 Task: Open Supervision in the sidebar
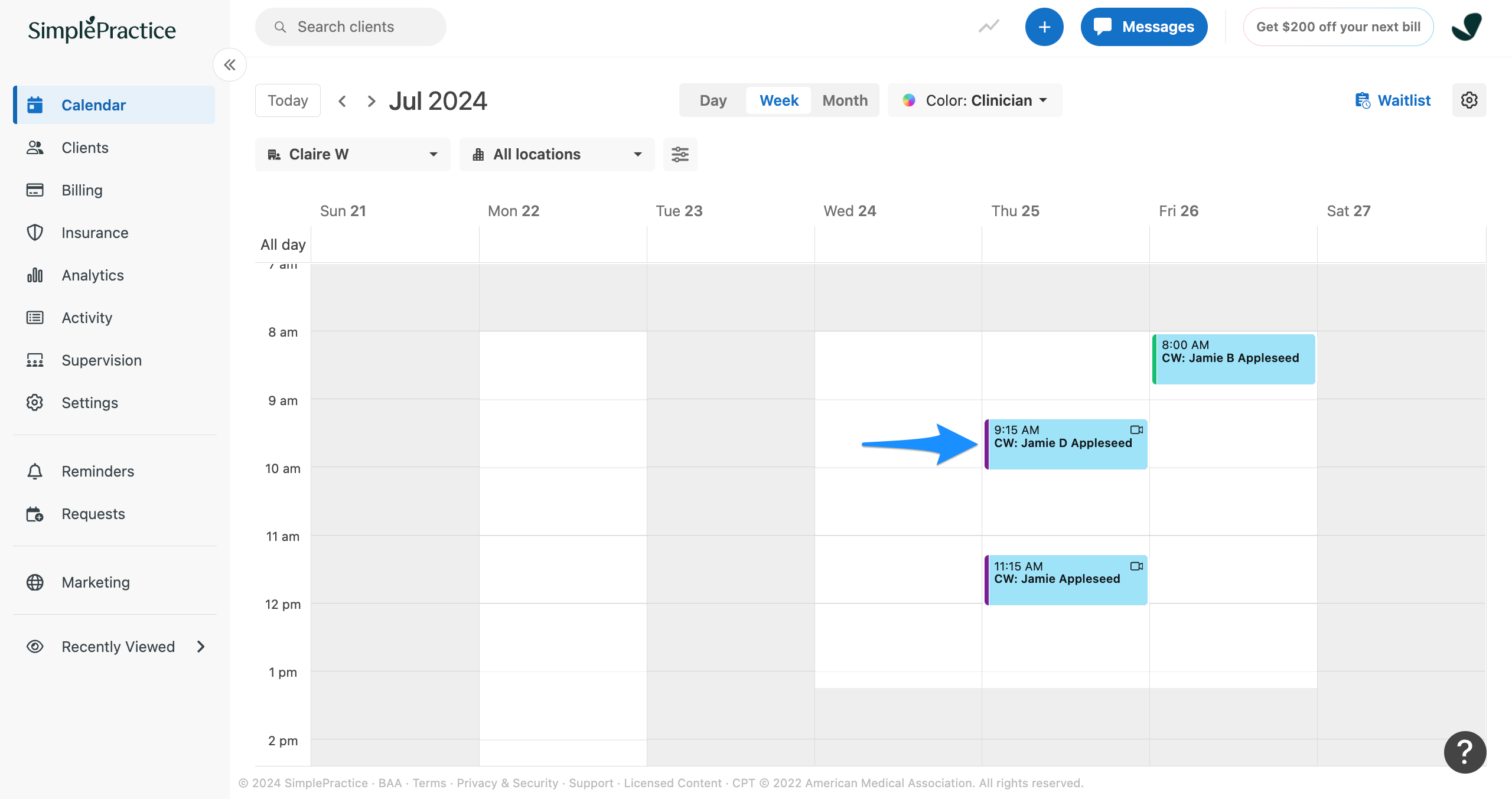point(115,360)
